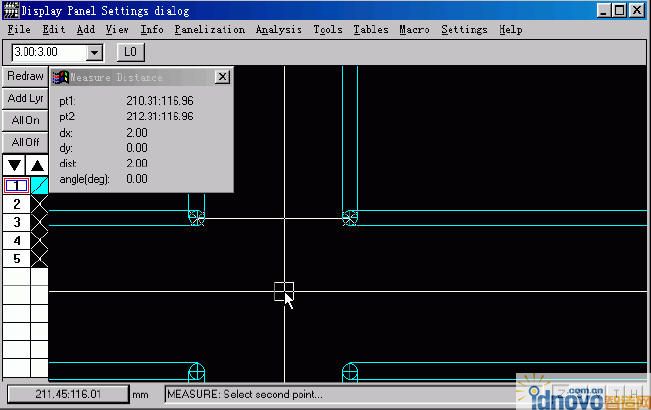Close the Measure Distance dialog
This screenshot has height=410, width=651.
(222, 77)
